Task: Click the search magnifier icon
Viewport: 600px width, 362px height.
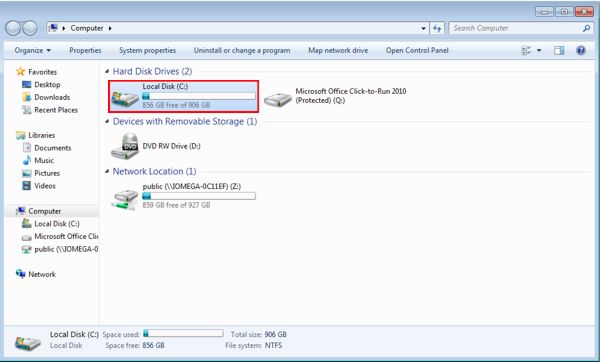Action: [586, 28]
